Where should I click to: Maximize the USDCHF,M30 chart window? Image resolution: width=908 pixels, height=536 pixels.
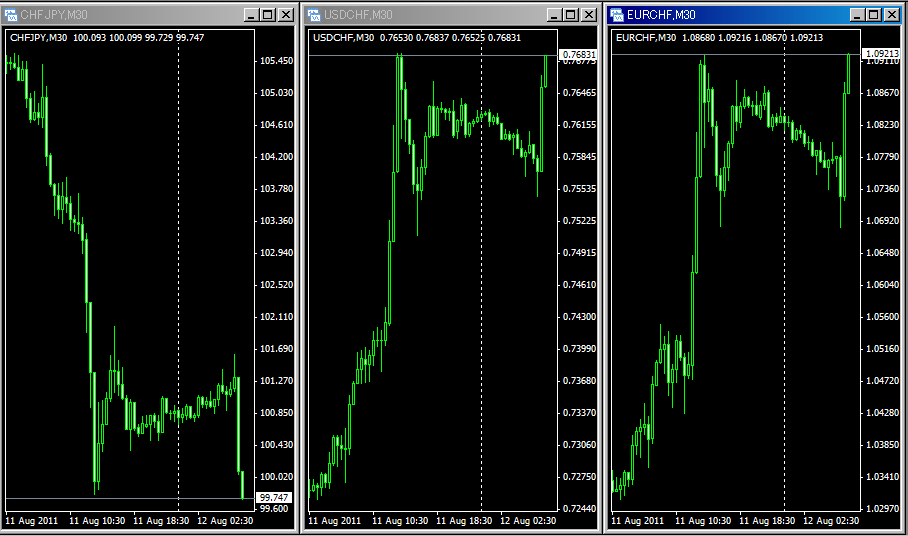(570, 15)
